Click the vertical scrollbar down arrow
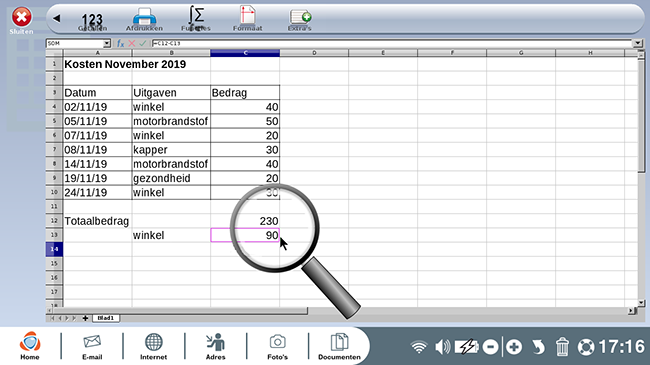 click(641, 303)
